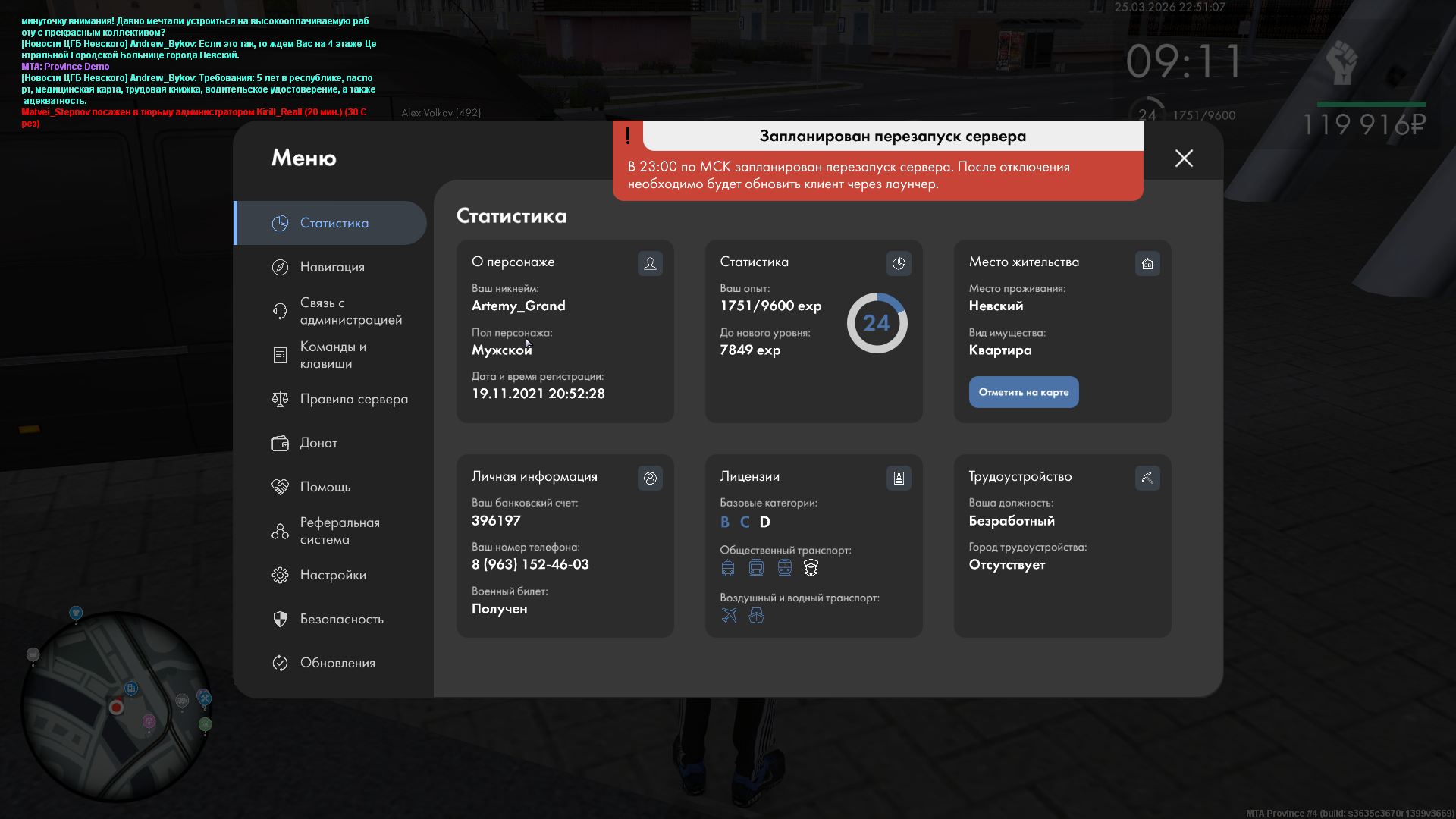
Task: Click the level 24 circular progress indicator
Action: click(877, 323)
